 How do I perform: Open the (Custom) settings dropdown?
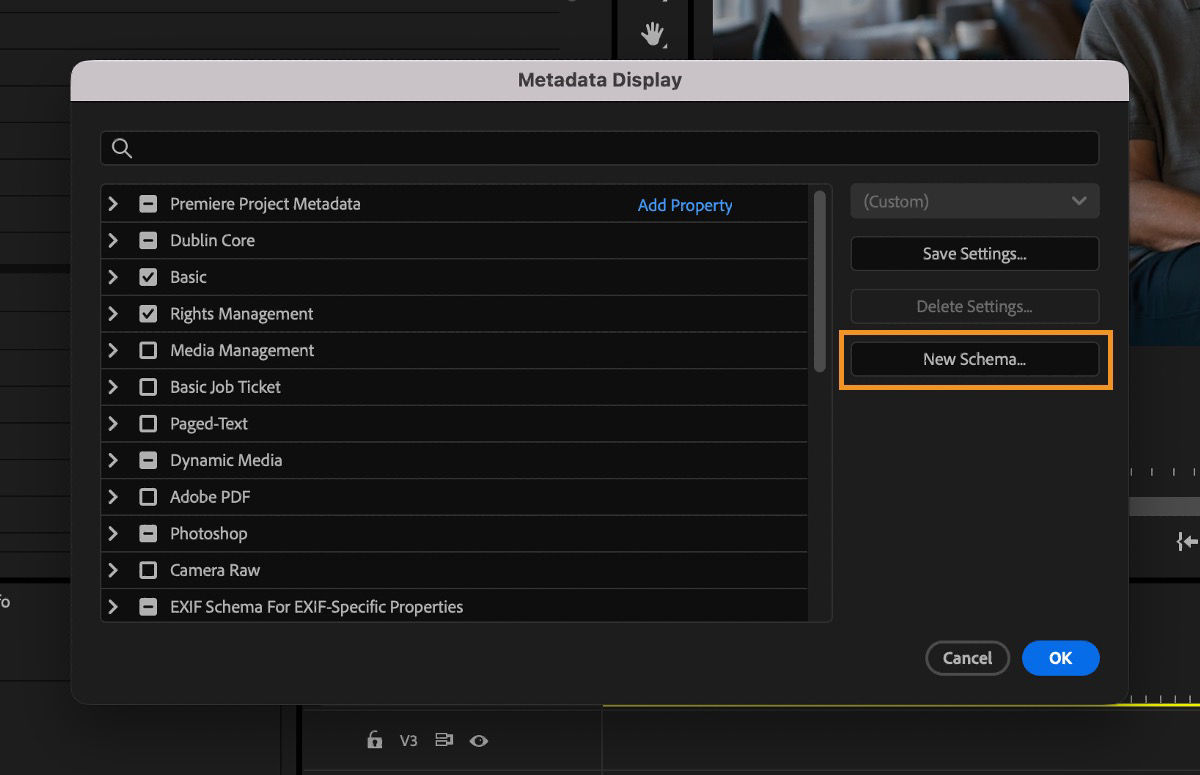point(974,200)
